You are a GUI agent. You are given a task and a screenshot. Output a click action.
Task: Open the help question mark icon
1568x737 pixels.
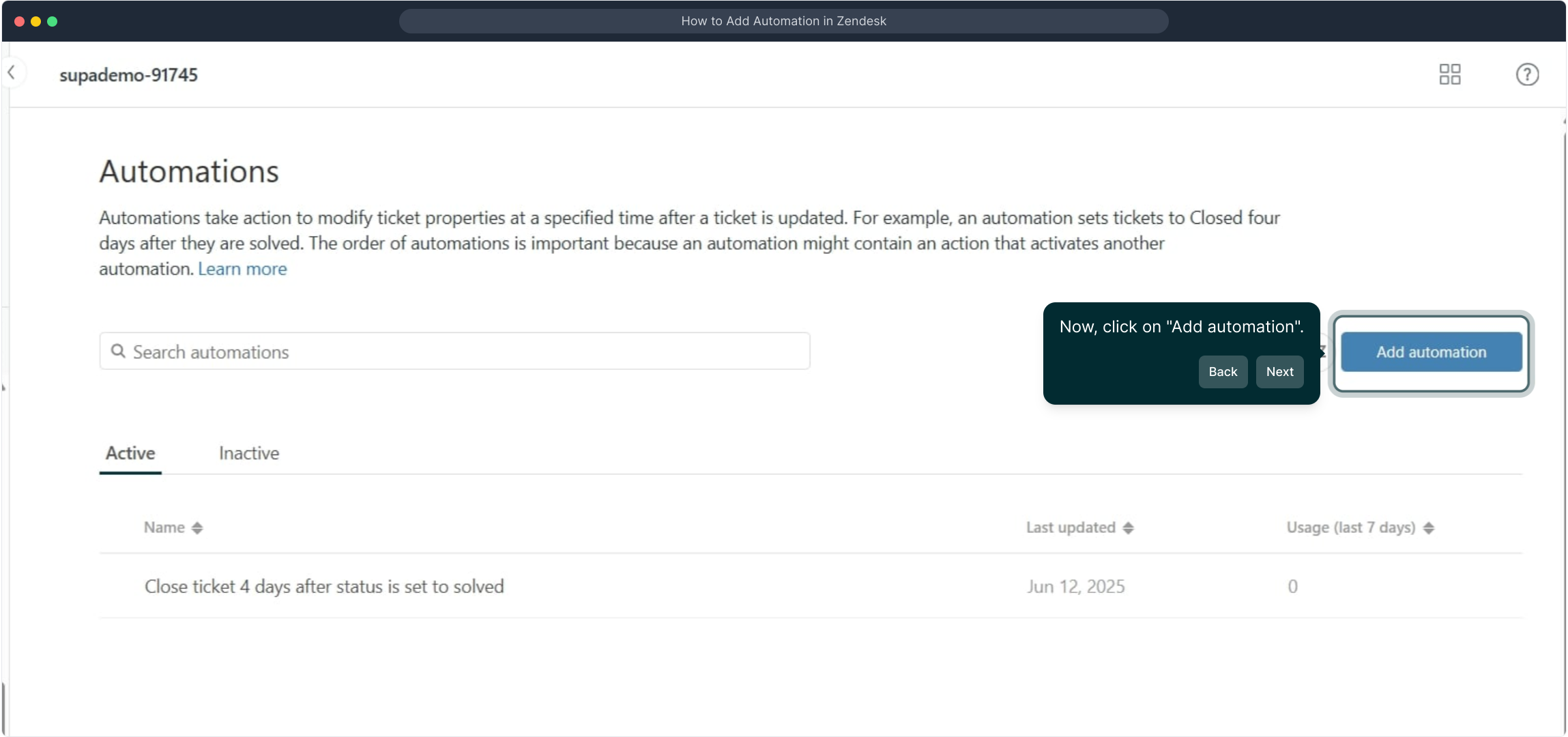[1527, 74]
